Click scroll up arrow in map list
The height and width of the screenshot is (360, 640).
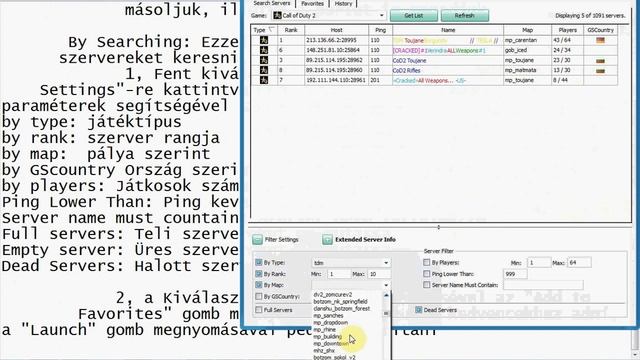(386, 295)
